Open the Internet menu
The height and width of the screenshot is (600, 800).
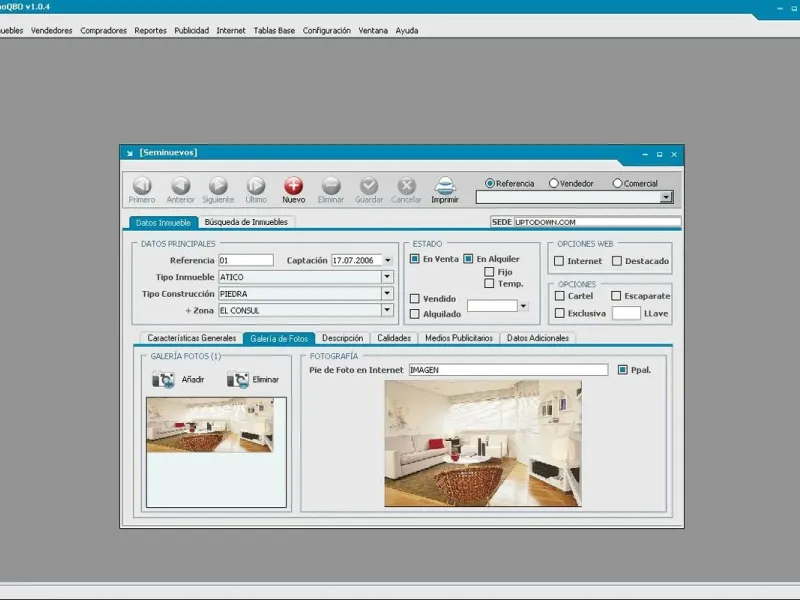coord(231,31)
